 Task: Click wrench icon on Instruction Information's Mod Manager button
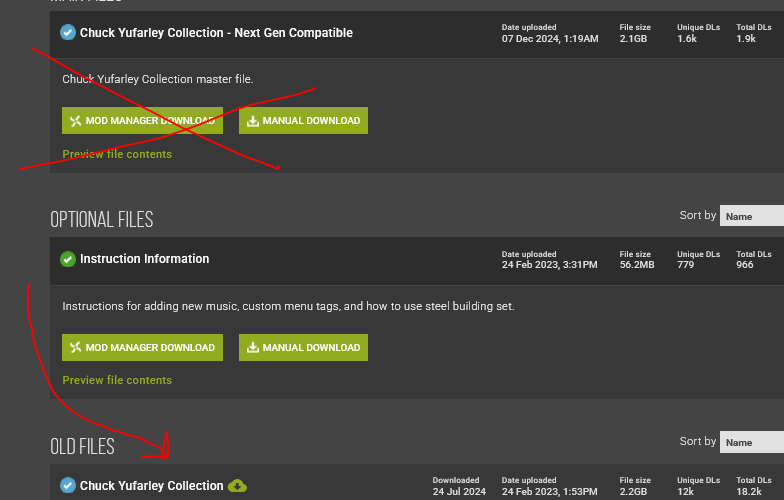pos(75,348)
